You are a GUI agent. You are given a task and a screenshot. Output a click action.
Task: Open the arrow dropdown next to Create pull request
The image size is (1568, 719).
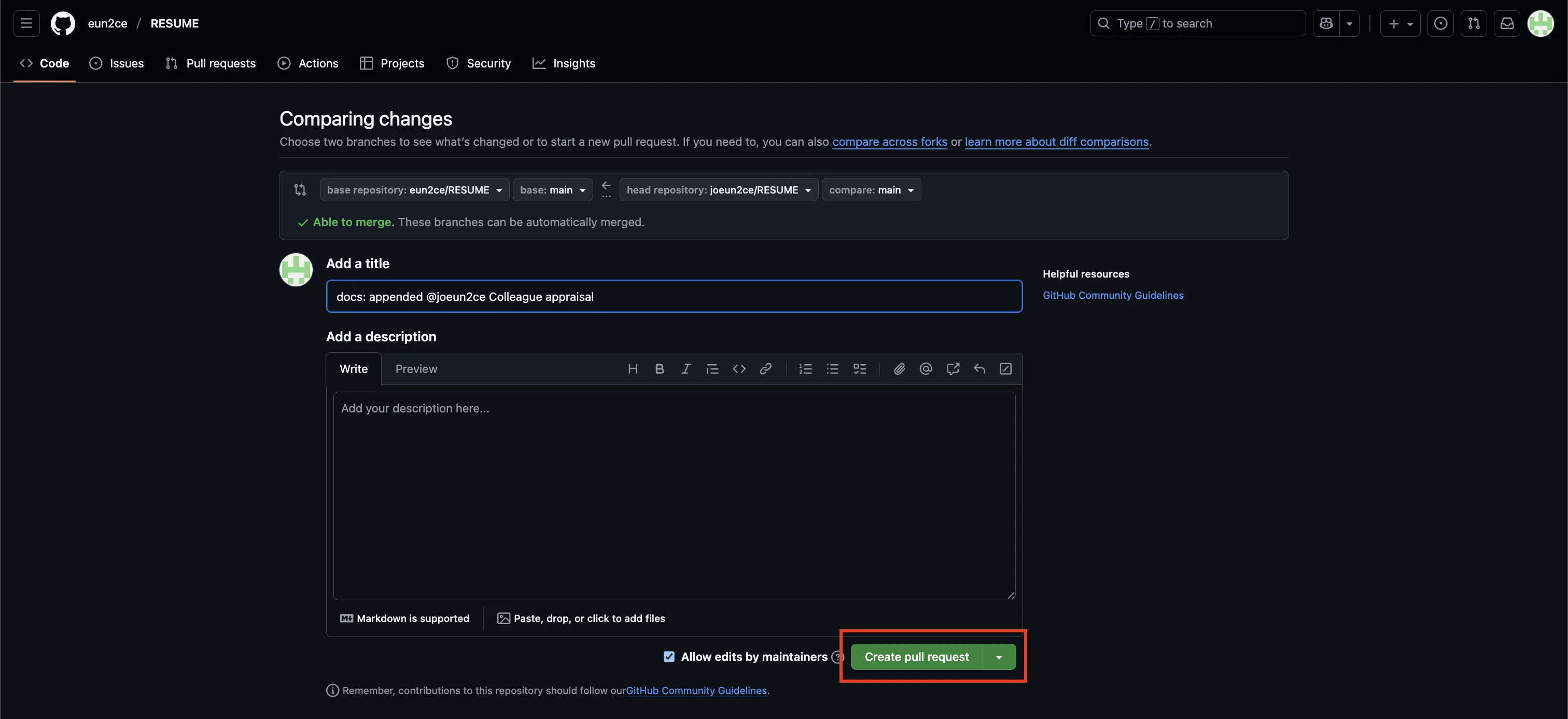999,657
